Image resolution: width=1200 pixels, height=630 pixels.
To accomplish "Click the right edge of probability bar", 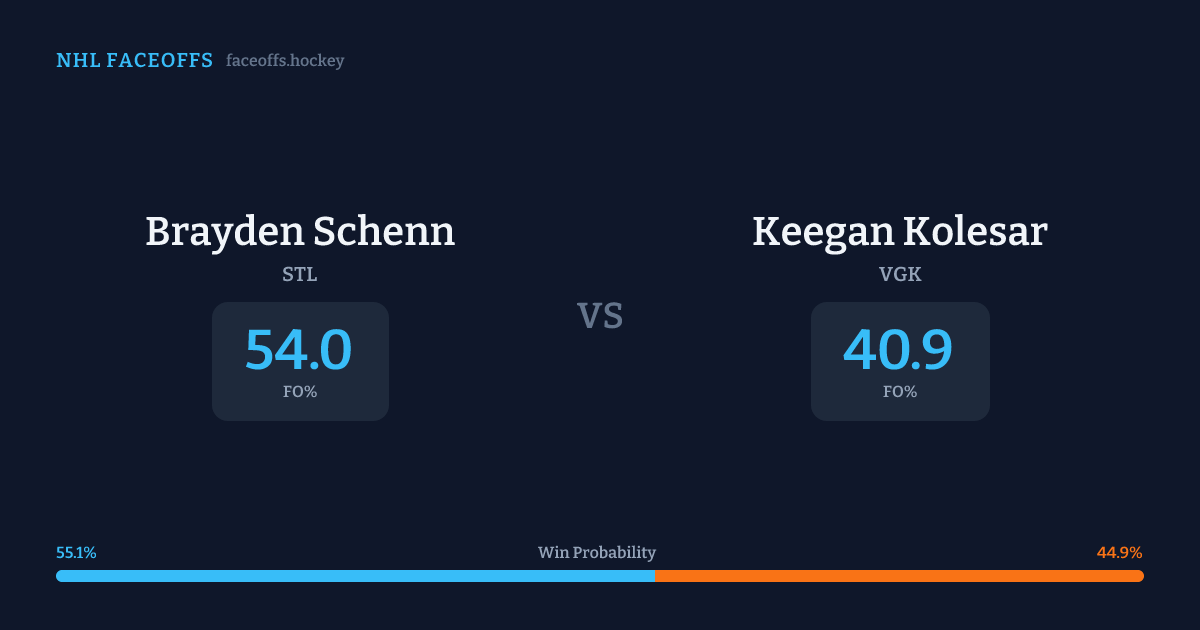I will coord(1141,576).
